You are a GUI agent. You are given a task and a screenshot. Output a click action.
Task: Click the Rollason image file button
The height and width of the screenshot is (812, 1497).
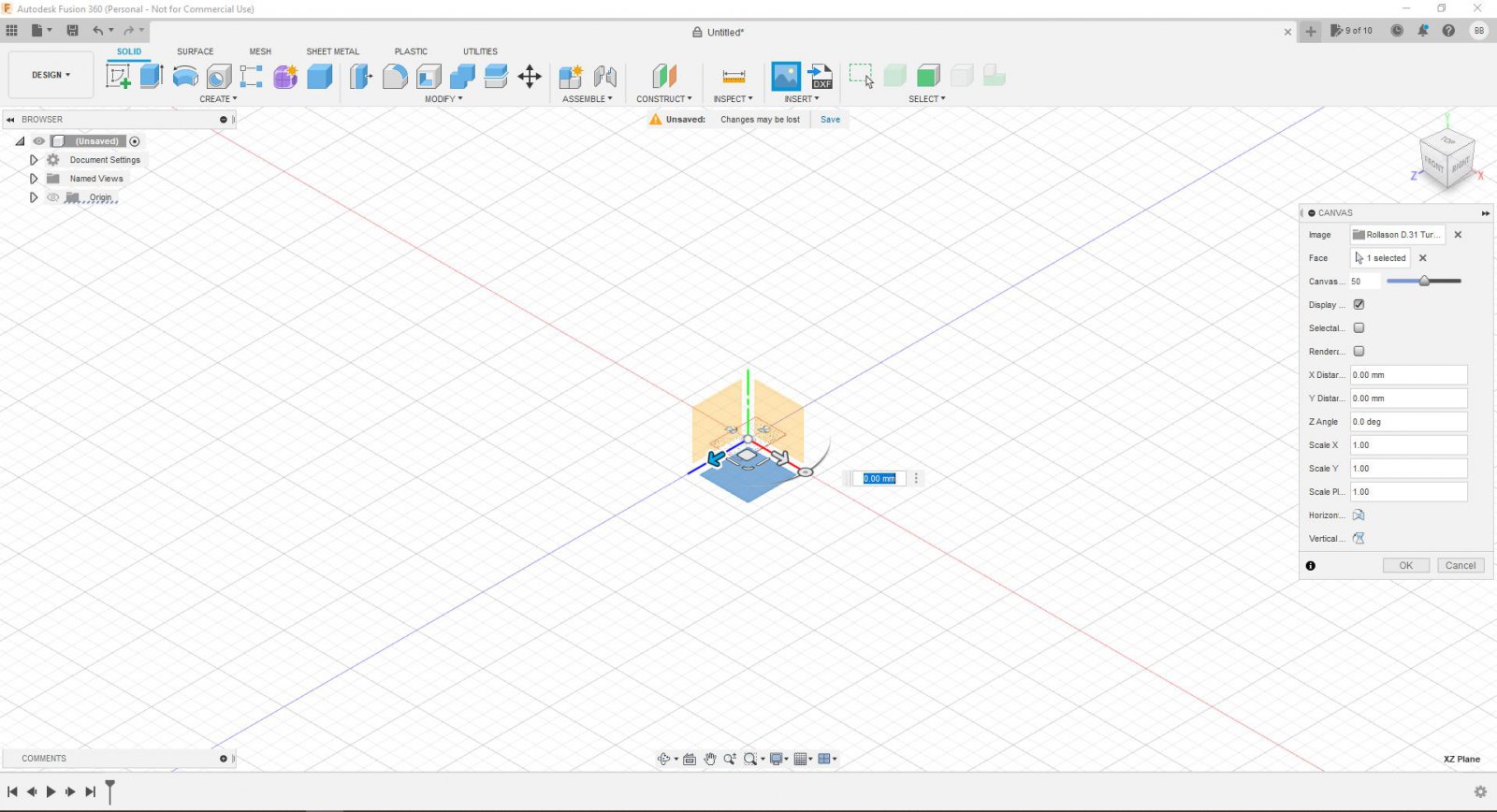tap(1397, 235)
